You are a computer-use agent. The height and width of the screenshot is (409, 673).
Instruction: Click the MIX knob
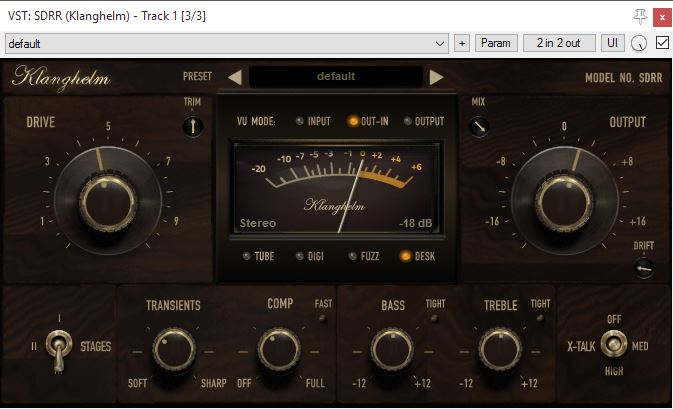click(479, 127)
